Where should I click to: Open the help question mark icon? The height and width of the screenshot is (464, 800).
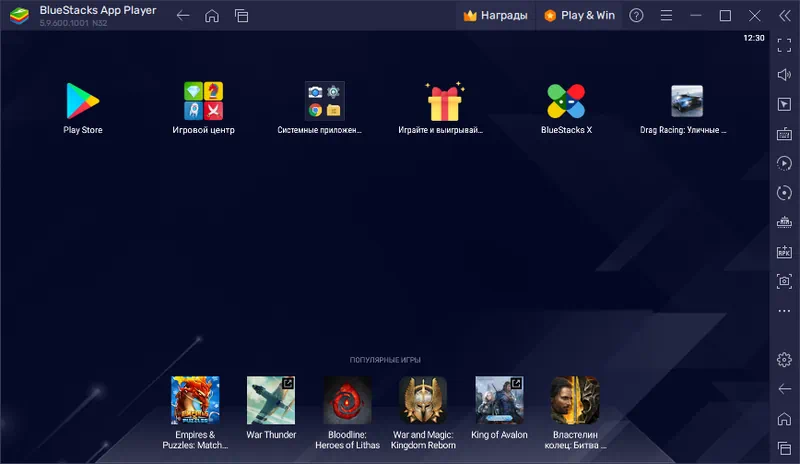coord(636,15)
